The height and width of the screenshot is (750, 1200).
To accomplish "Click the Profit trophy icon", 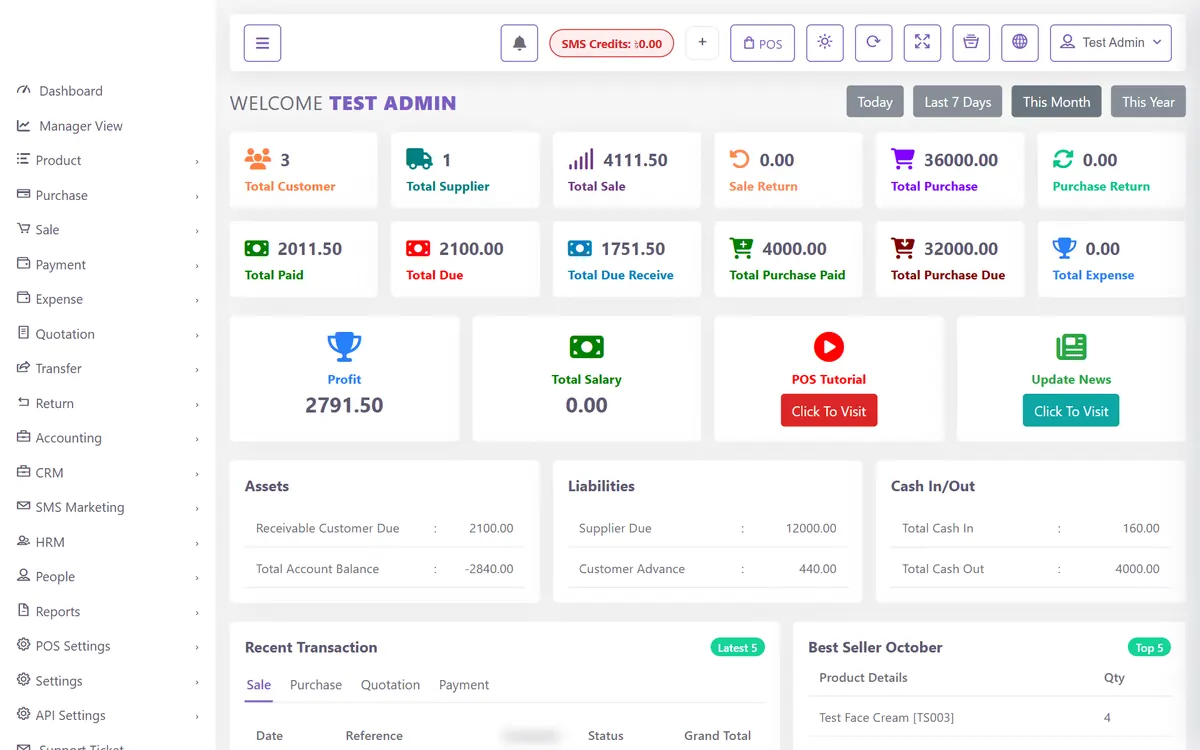I will point(344,347).
